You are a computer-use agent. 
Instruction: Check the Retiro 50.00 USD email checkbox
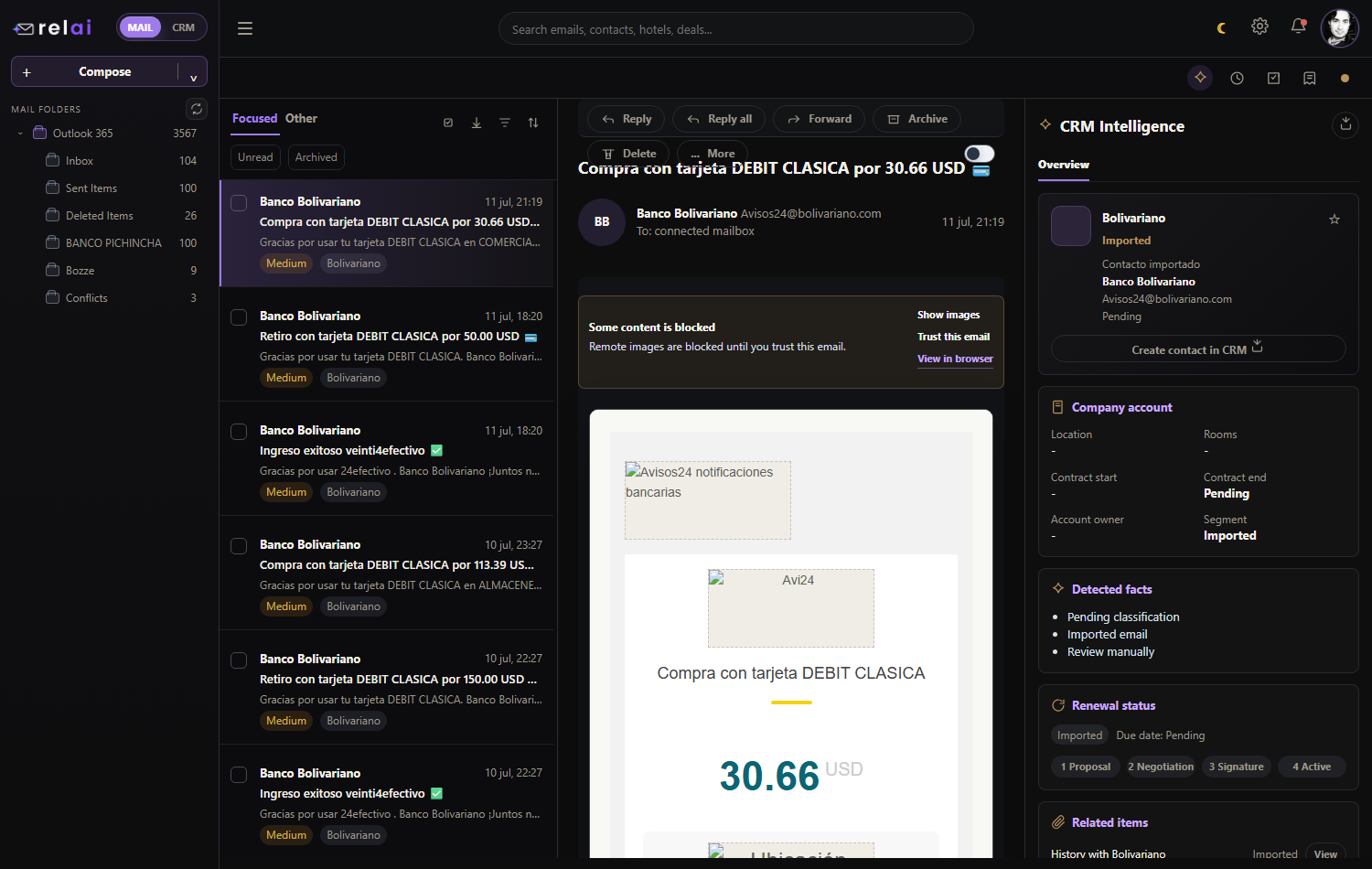pos(239,317)
